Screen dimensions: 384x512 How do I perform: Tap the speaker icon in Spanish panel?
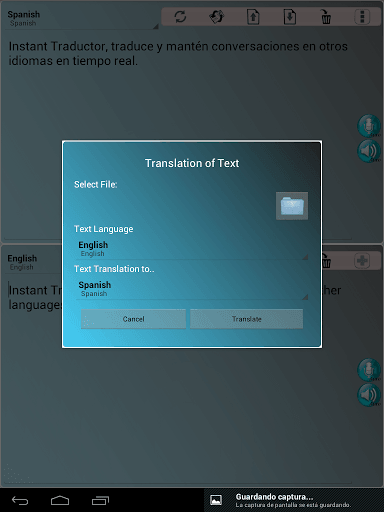coord(369,151)
